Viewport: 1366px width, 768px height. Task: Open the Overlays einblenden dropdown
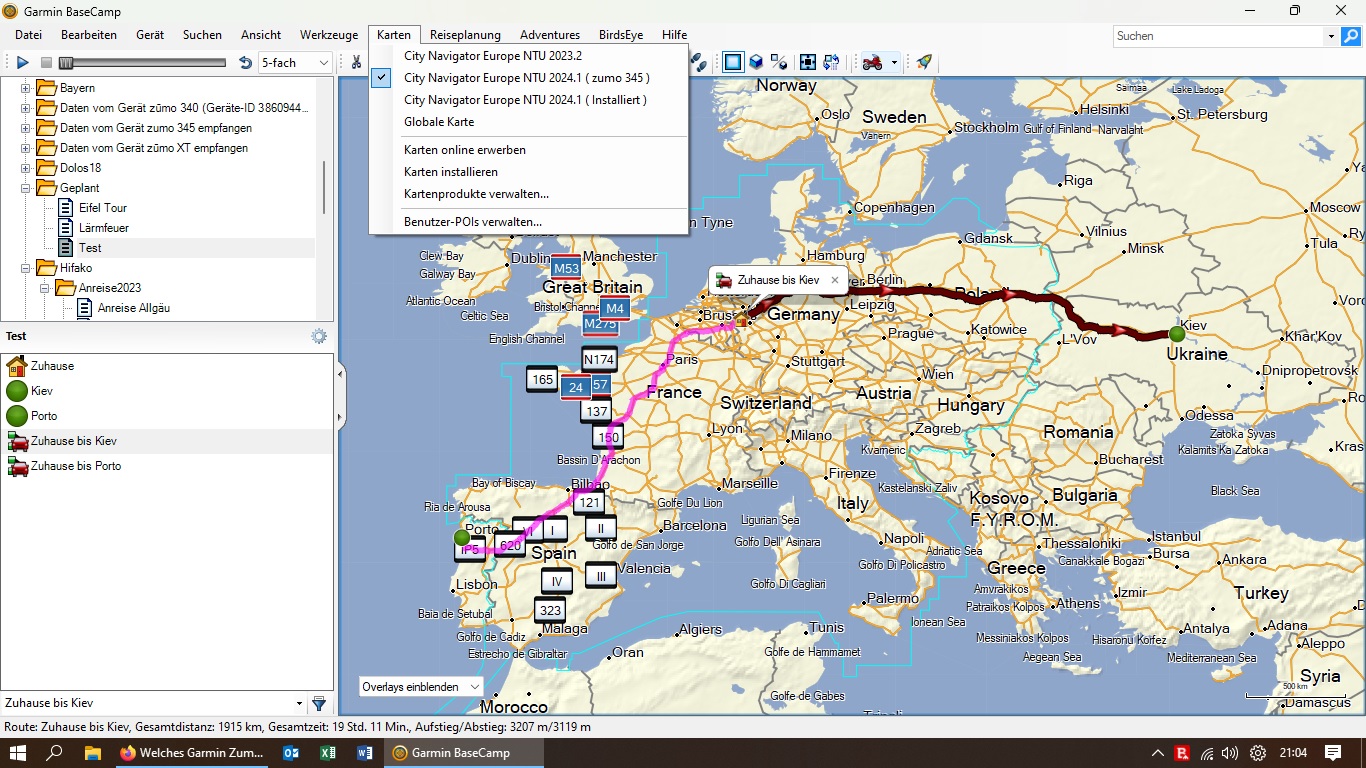click(421, 687)
